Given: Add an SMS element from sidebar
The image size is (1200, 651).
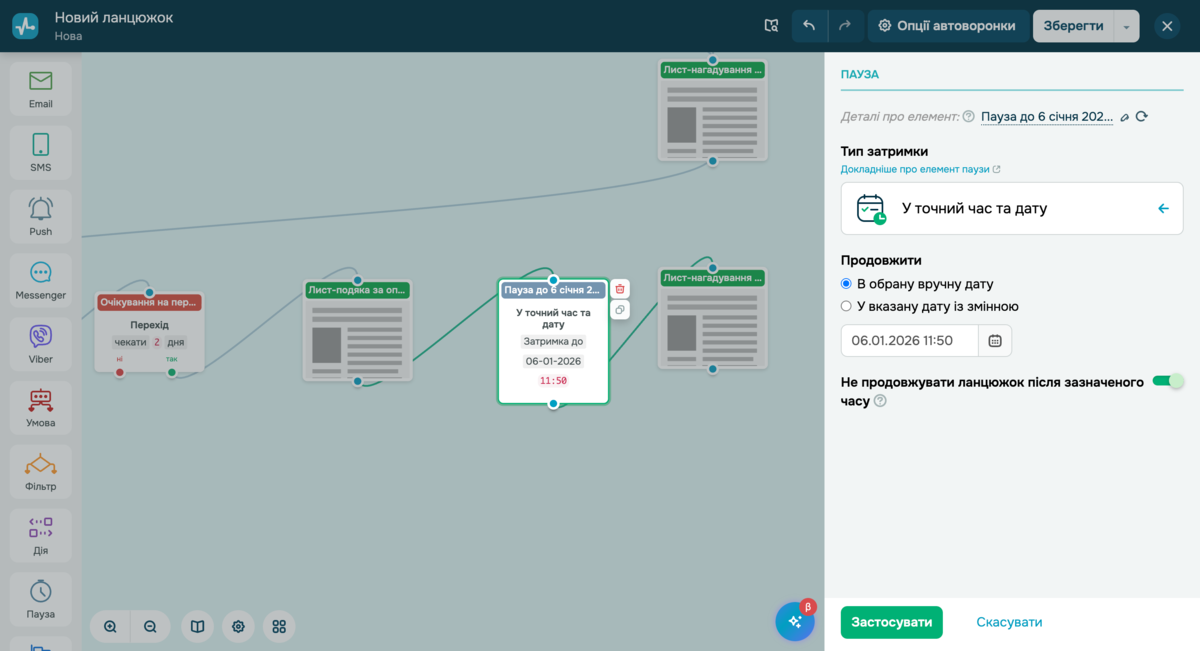Looking at the screenshot, I should point(41,153).
